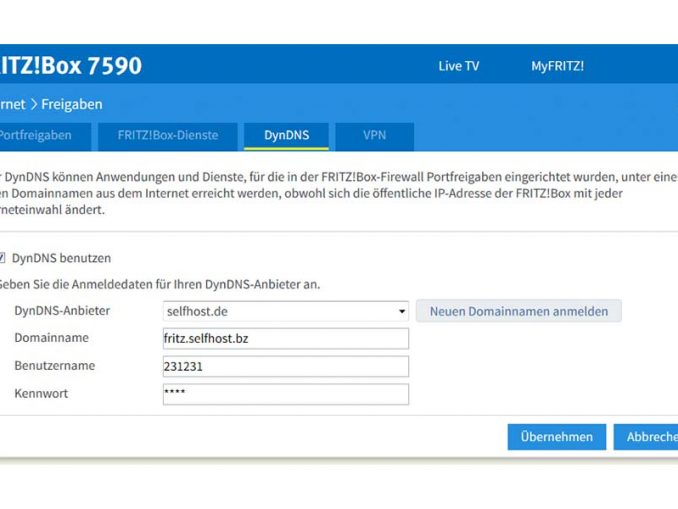The width and height of the screenshot is (678, 509).
Task: Click the Kennwort label
Action: click(41, 393)
